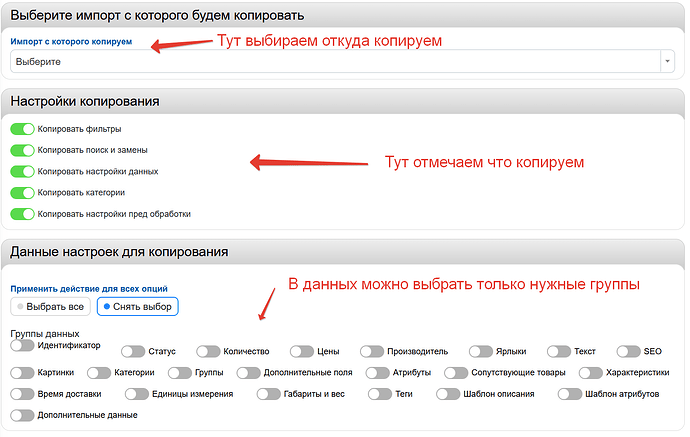Toggle on the 'Цены' data group
Screen dimensions: 690x437
(302, 352)
